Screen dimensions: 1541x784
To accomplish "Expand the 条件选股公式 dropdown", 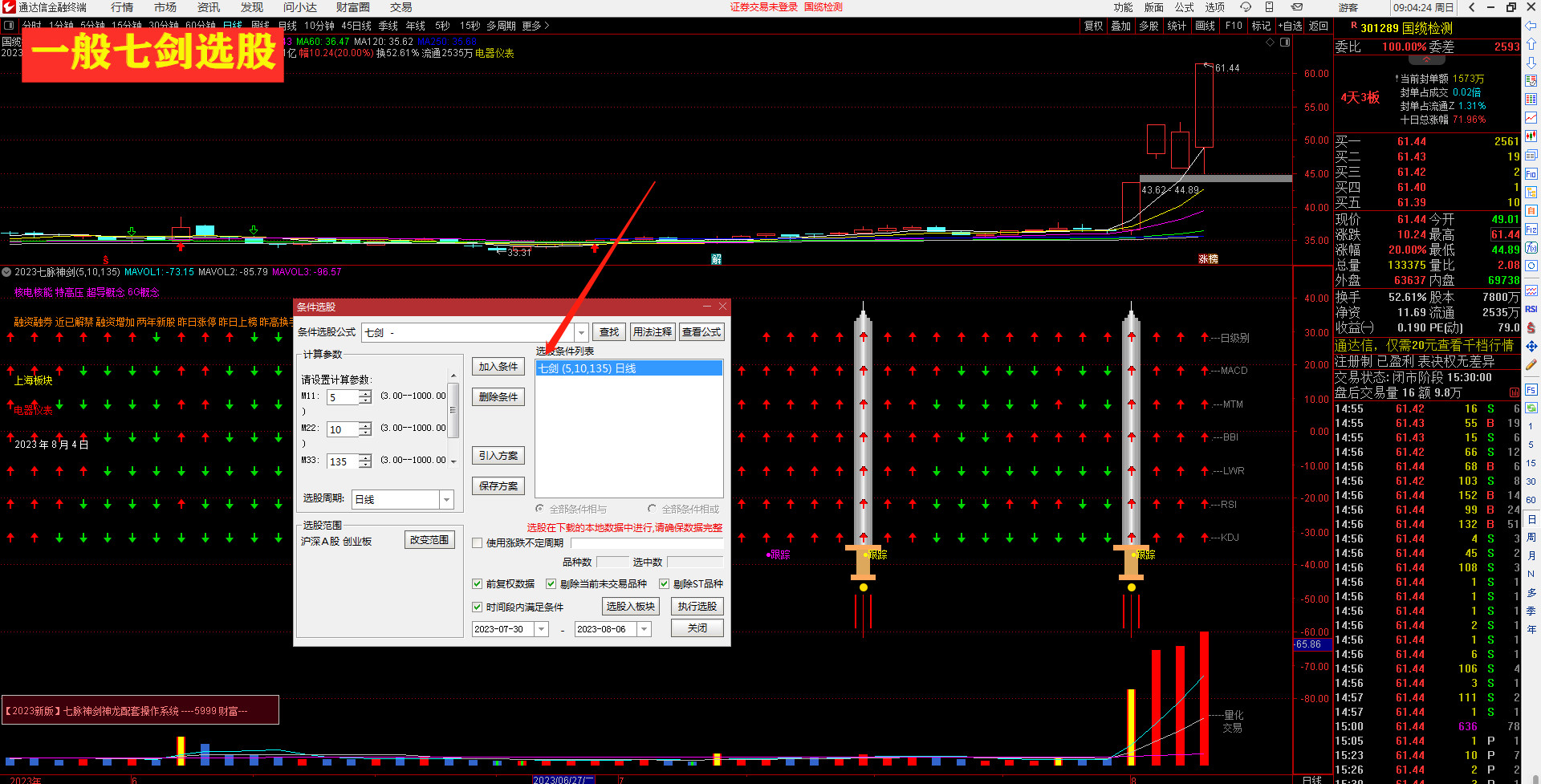I will tap(582, 332).
